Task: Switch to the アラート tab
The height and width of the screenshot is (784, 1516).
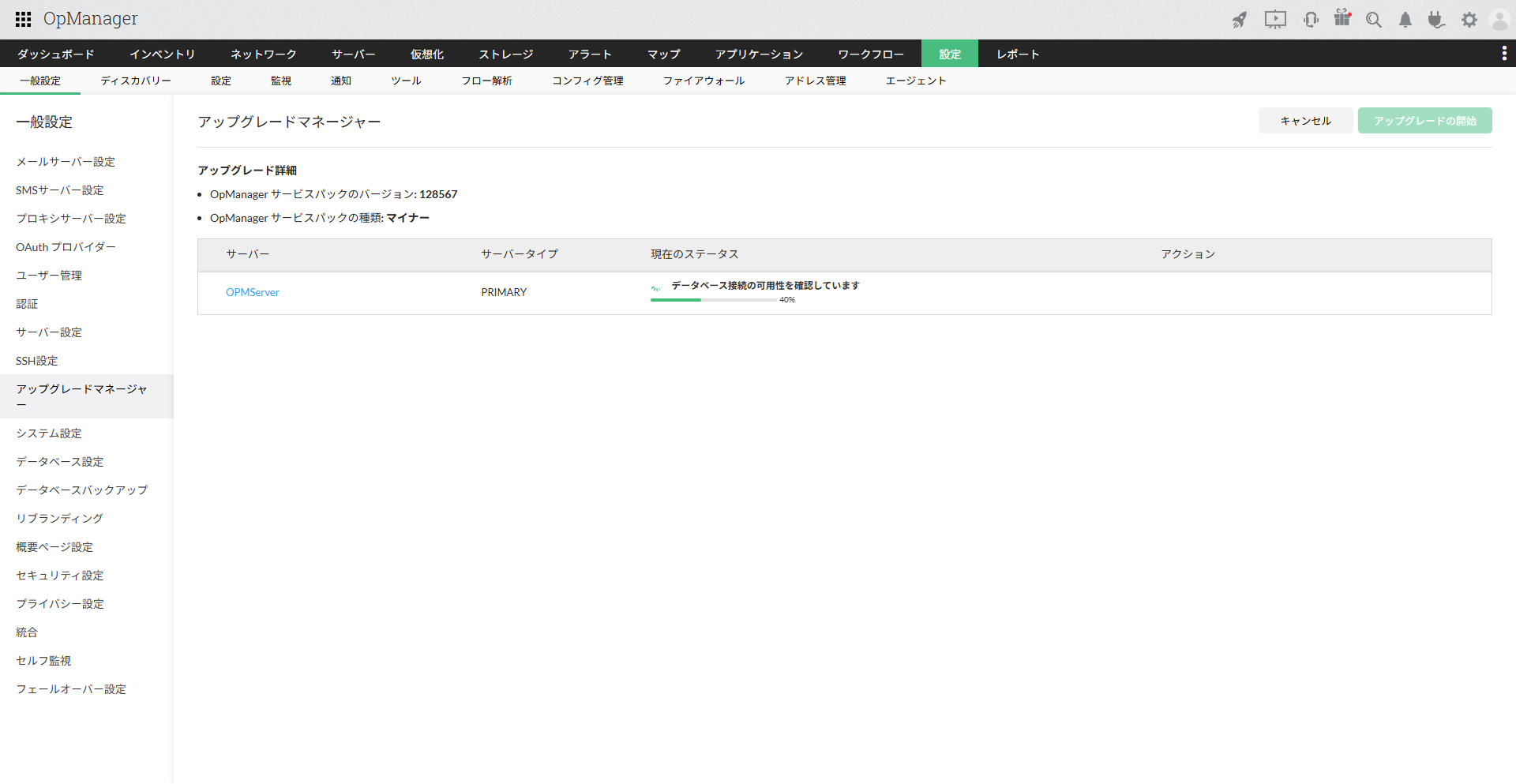Action: pos(591,54)
